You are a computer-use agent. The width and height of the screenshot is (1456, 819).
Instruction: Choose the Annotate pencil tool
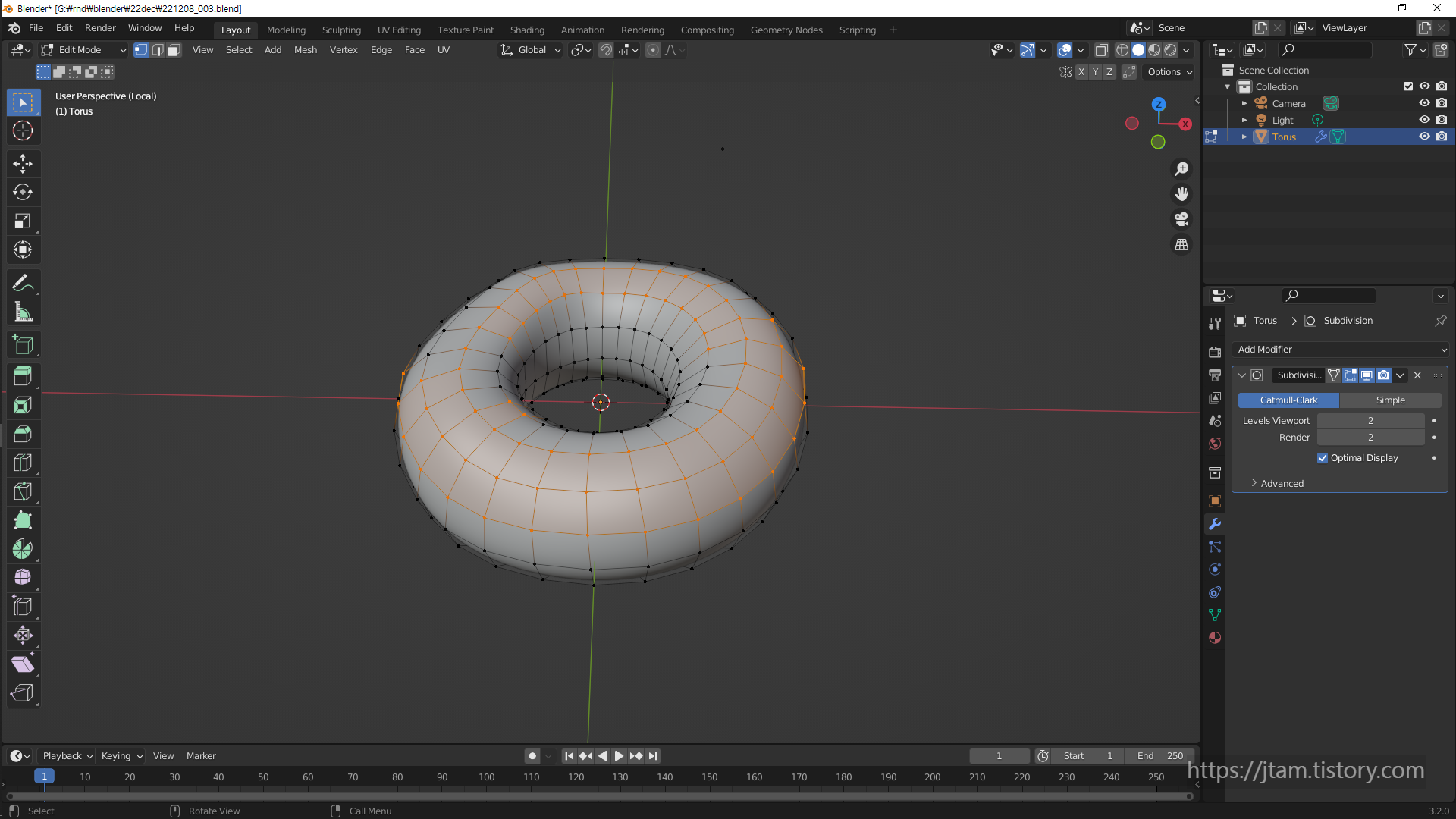(x=23, y=284)
